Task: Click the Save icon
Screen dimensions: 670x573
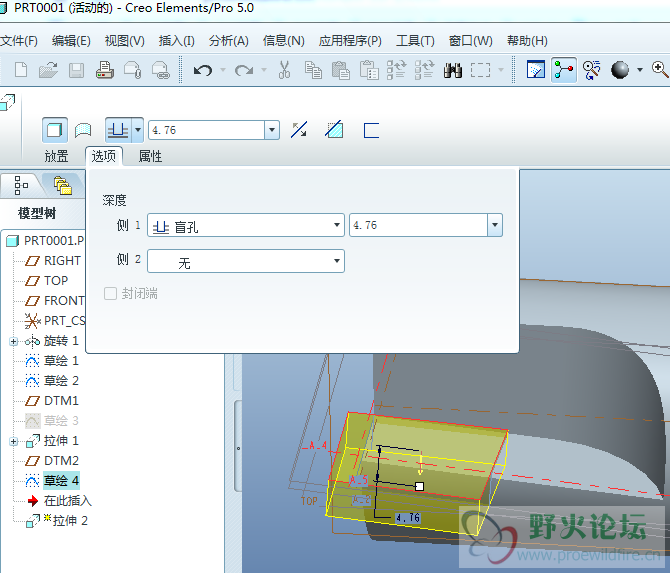Action: pos(76,70)
